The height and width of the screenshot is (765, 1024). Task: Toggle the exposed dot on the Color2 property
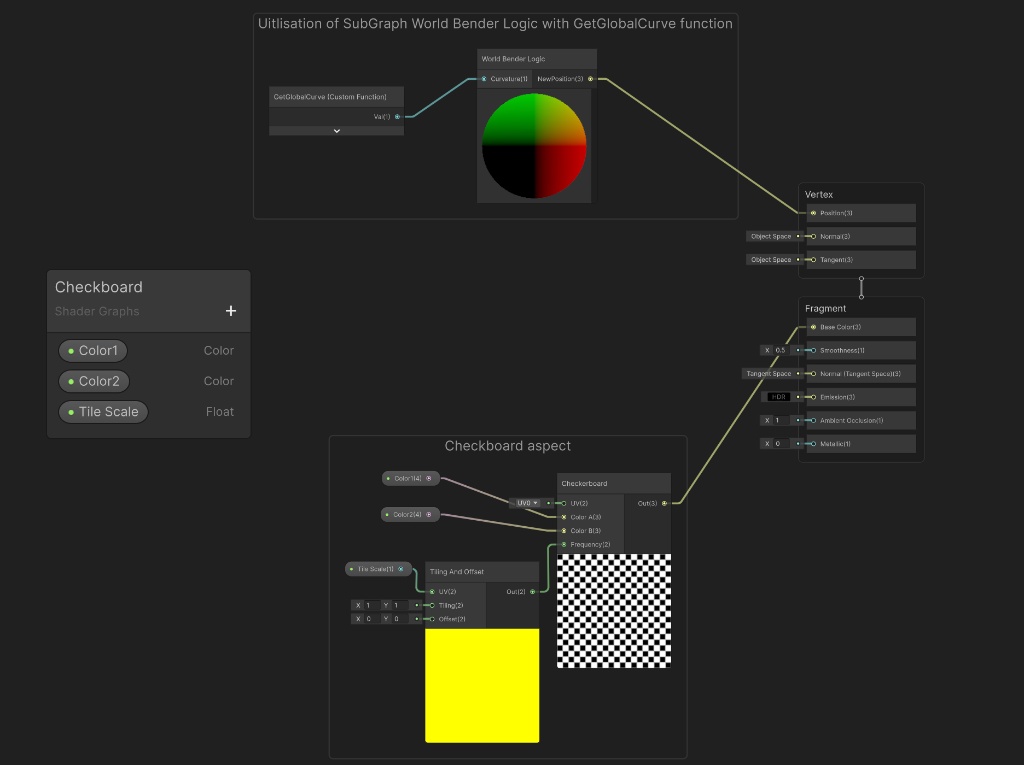point(69,381)
